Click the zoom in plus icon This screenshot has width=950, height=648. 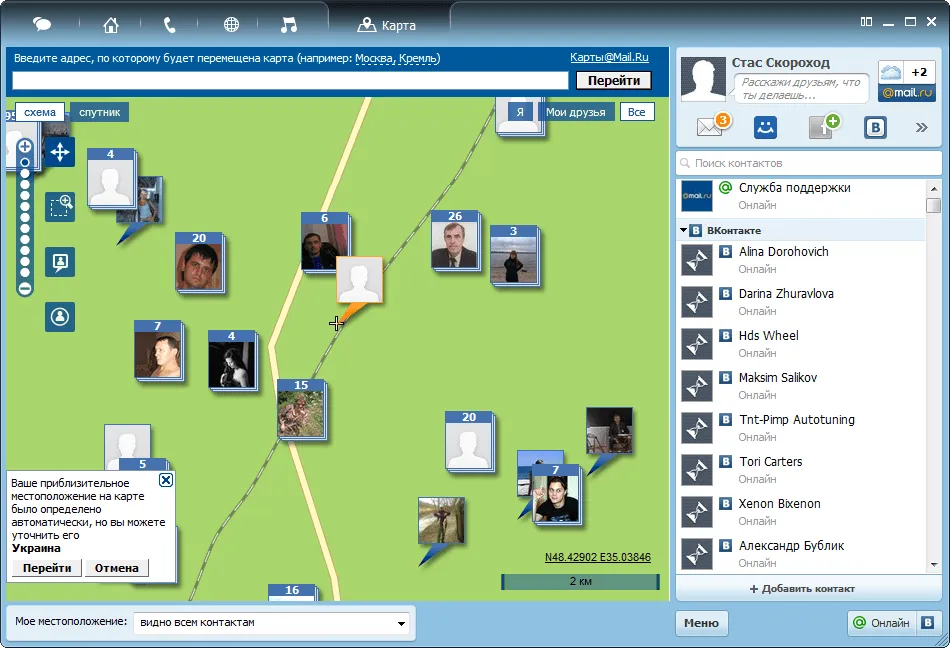25,146
